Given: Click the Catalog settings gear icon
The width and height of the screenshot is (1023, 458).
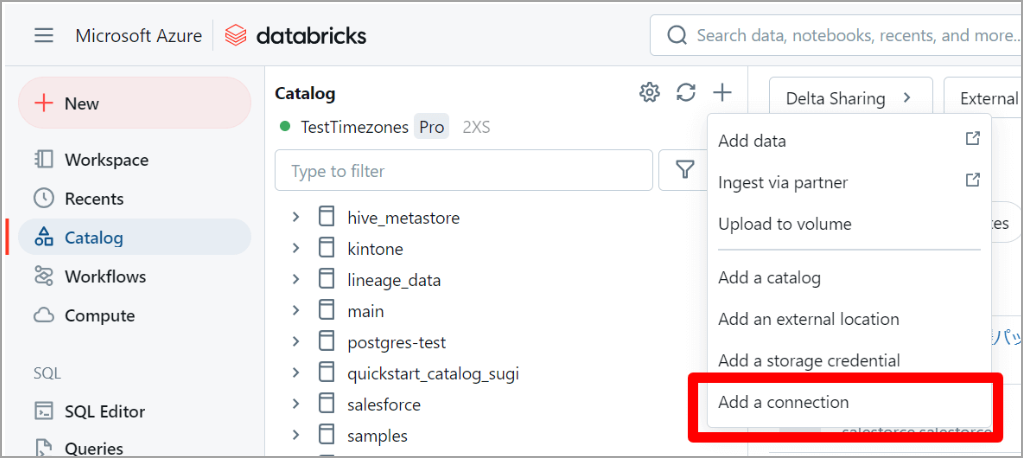Looking at the screenshot, I should click(x=649, y=93).
